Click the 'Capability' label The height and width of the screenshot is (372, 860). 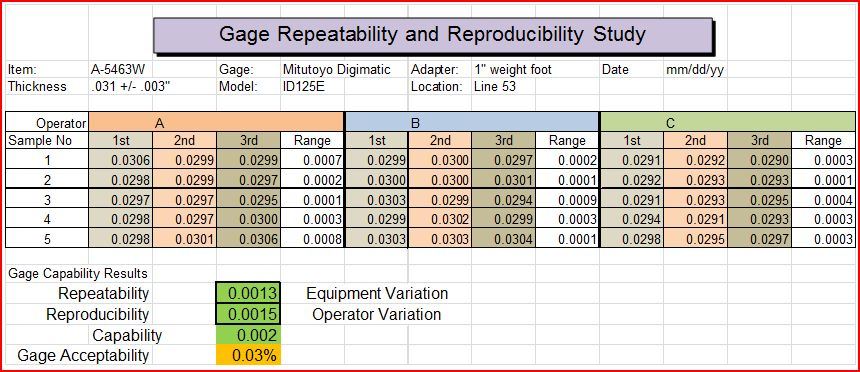click(127, 335)
